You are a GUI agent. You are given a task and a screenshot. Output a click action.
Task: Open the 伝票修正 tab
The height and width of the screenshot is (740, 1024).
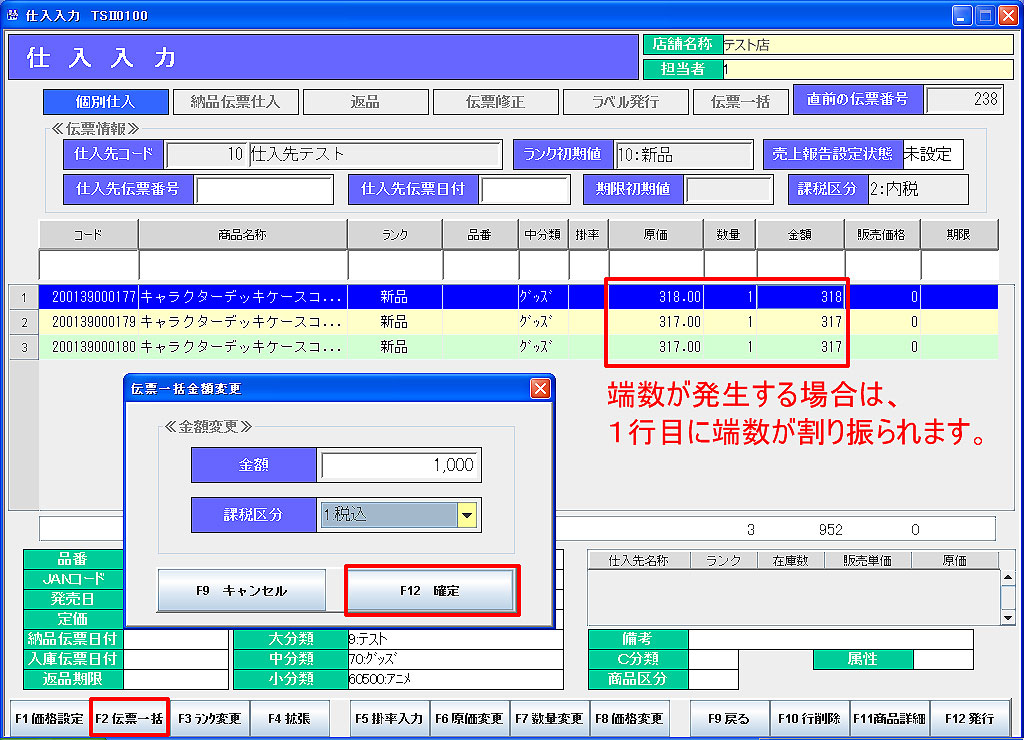click(x=494, y=102)
